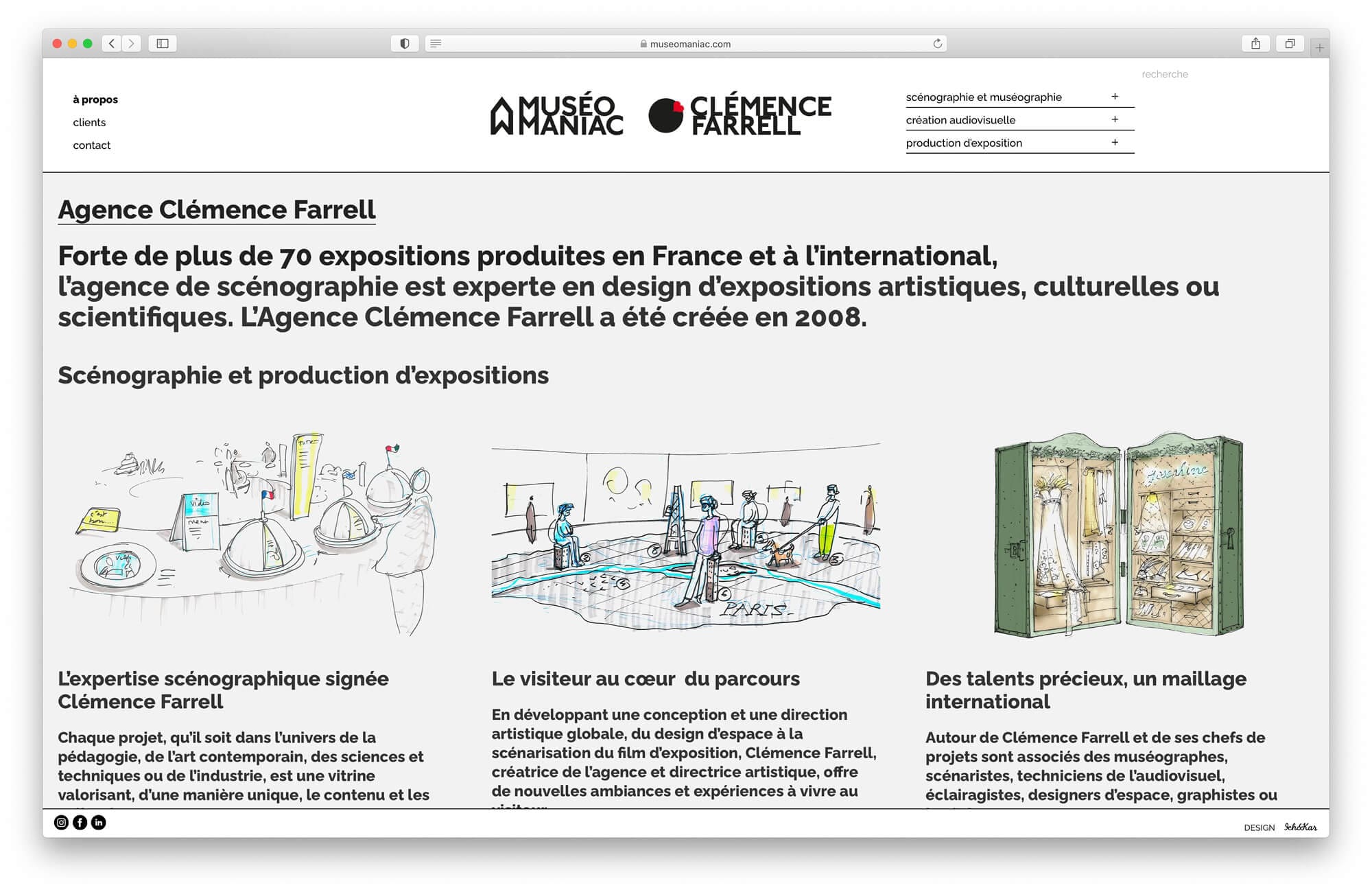Go to the clients menu item
Image resolution: width=1372 pixels, height=892 pixels.
tap(89, 122)
